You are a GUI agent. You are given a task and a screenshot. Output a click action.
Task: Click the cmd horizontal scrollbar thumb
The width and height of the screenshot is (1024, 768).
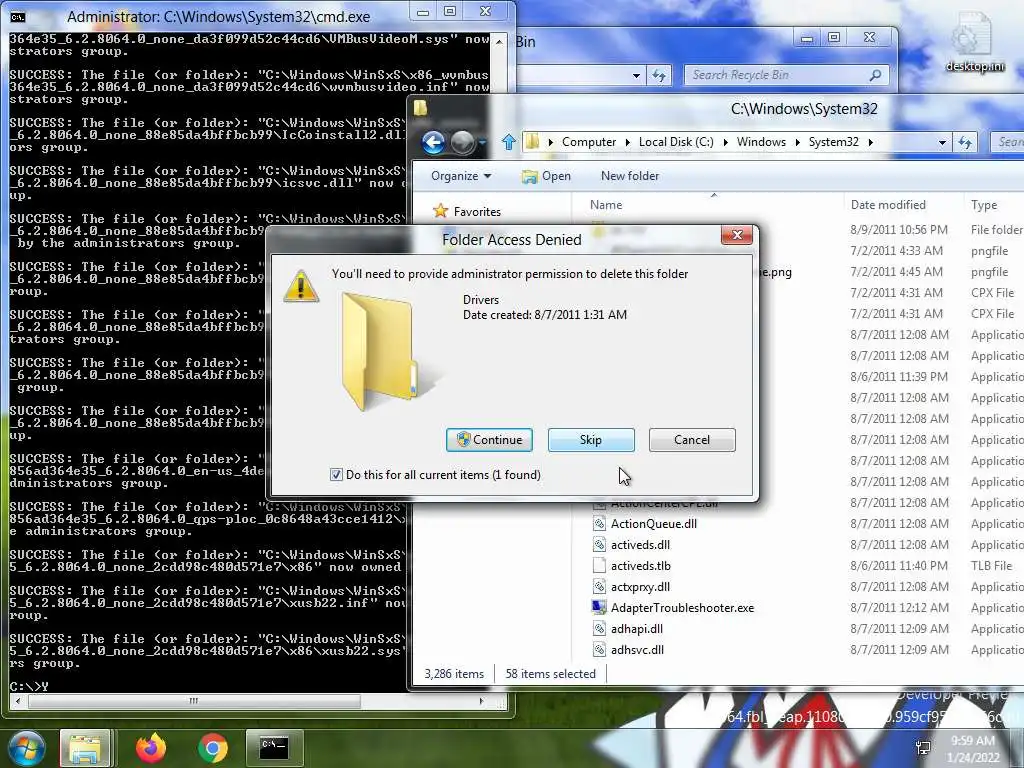tap(194, 701)
